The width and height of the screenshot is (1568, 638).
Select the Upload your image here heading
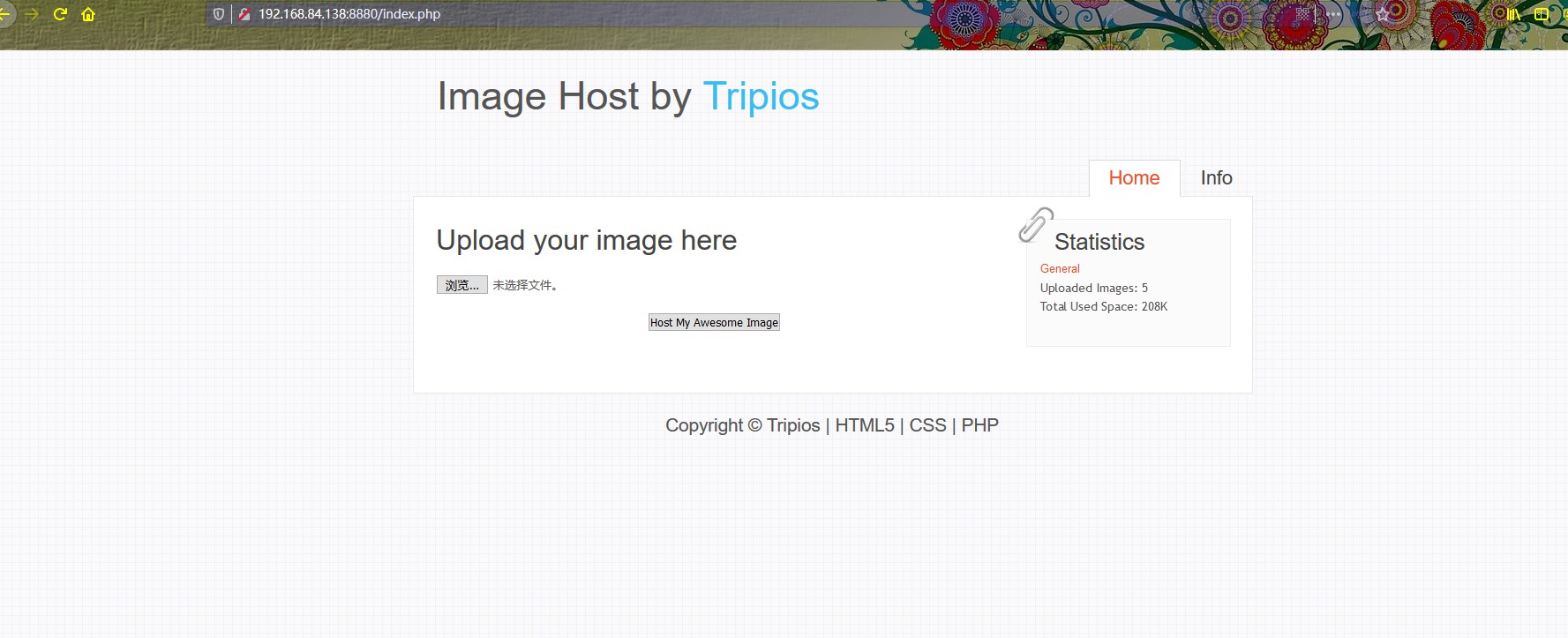tap(587, 240)
